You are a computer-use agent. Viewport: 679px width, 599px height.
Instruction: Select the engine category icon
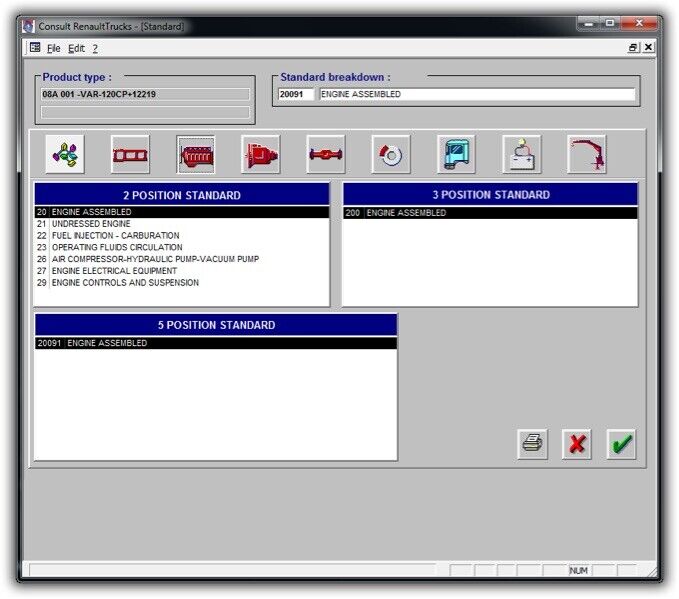pyautogui.click(x=196, y=155)
